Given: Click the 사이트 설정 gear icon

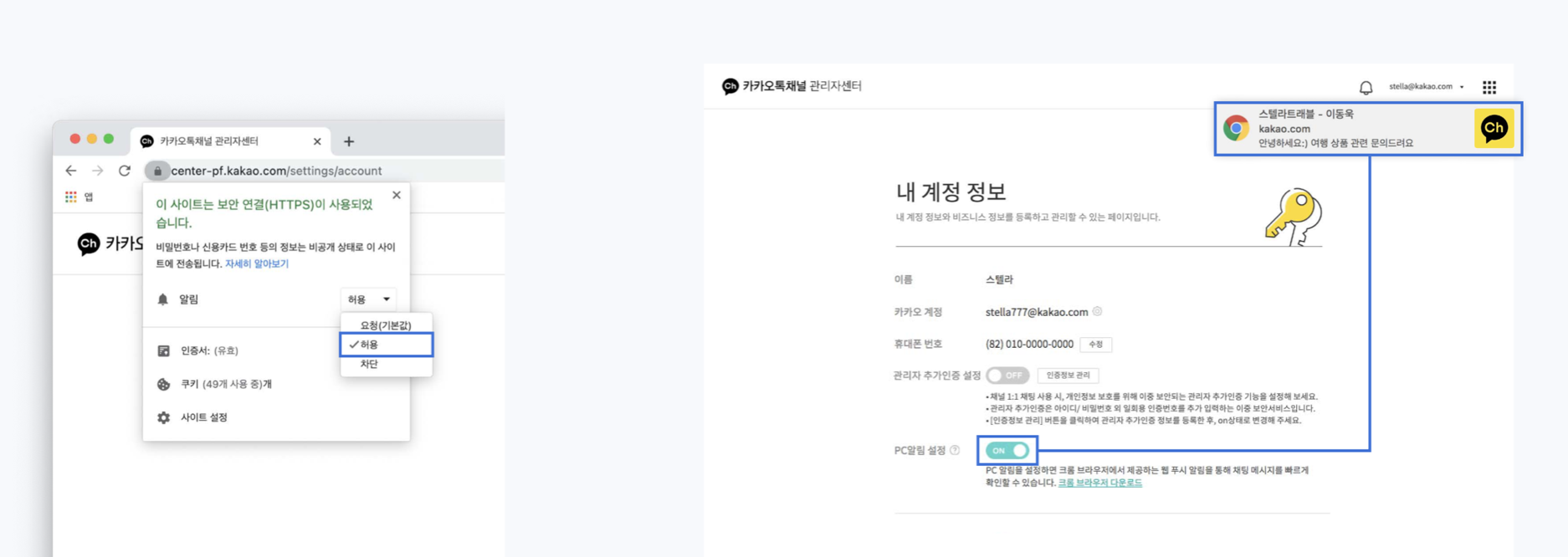Looking at the screenshot, I should 164,417.
